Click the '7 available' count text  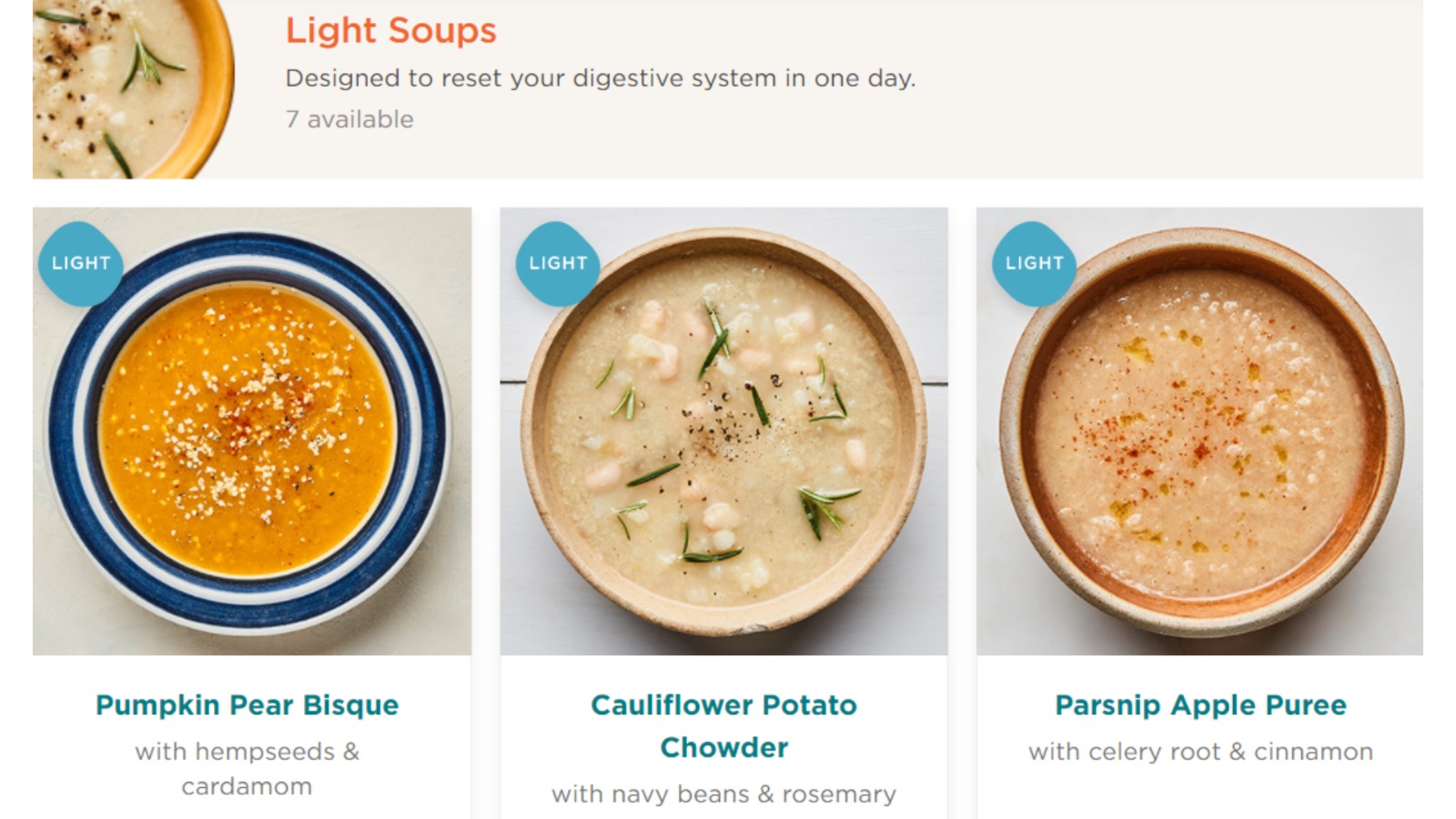349,119
